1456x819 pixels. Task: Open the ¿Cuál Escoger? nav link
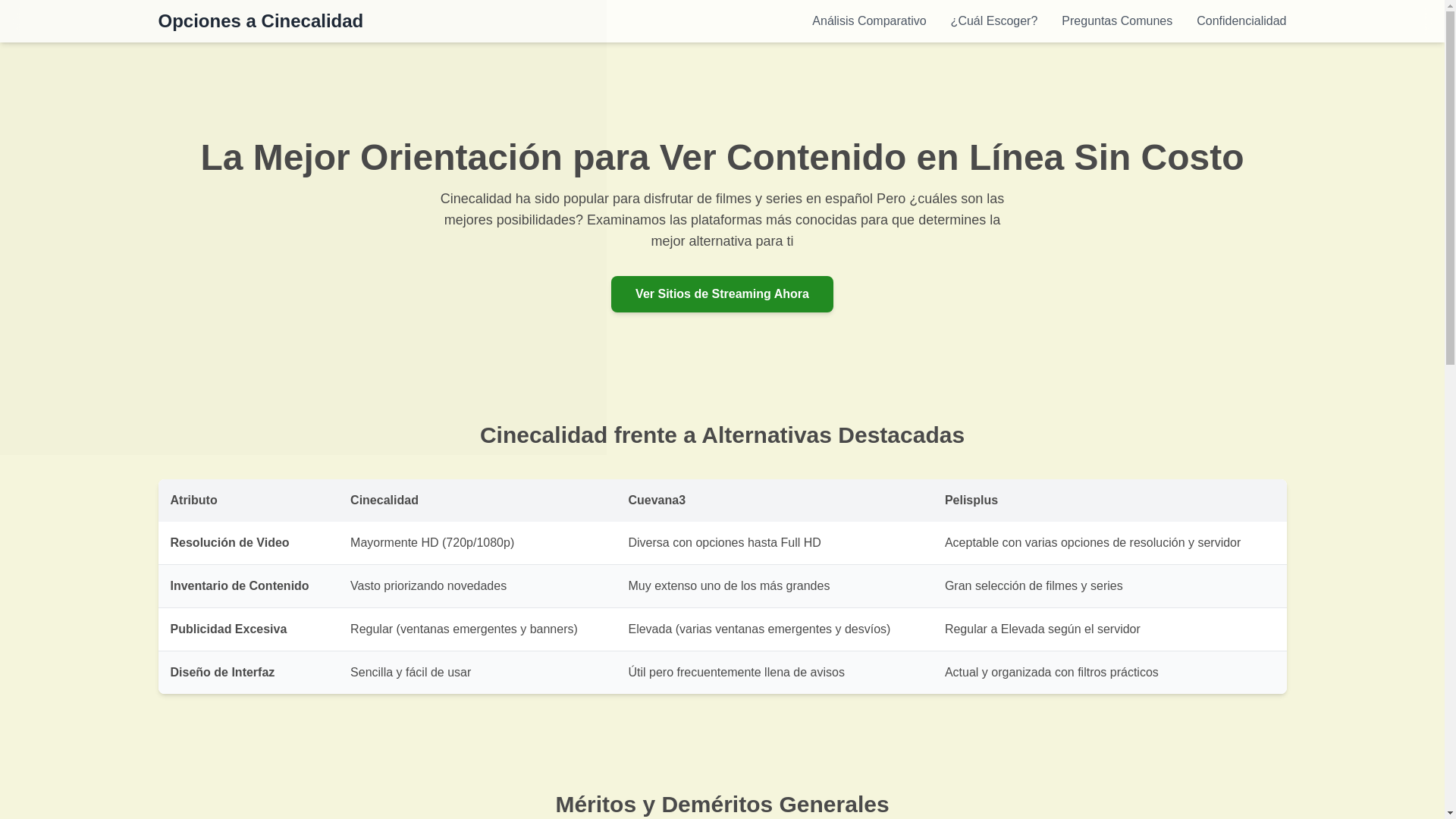[x=993, y=21]
